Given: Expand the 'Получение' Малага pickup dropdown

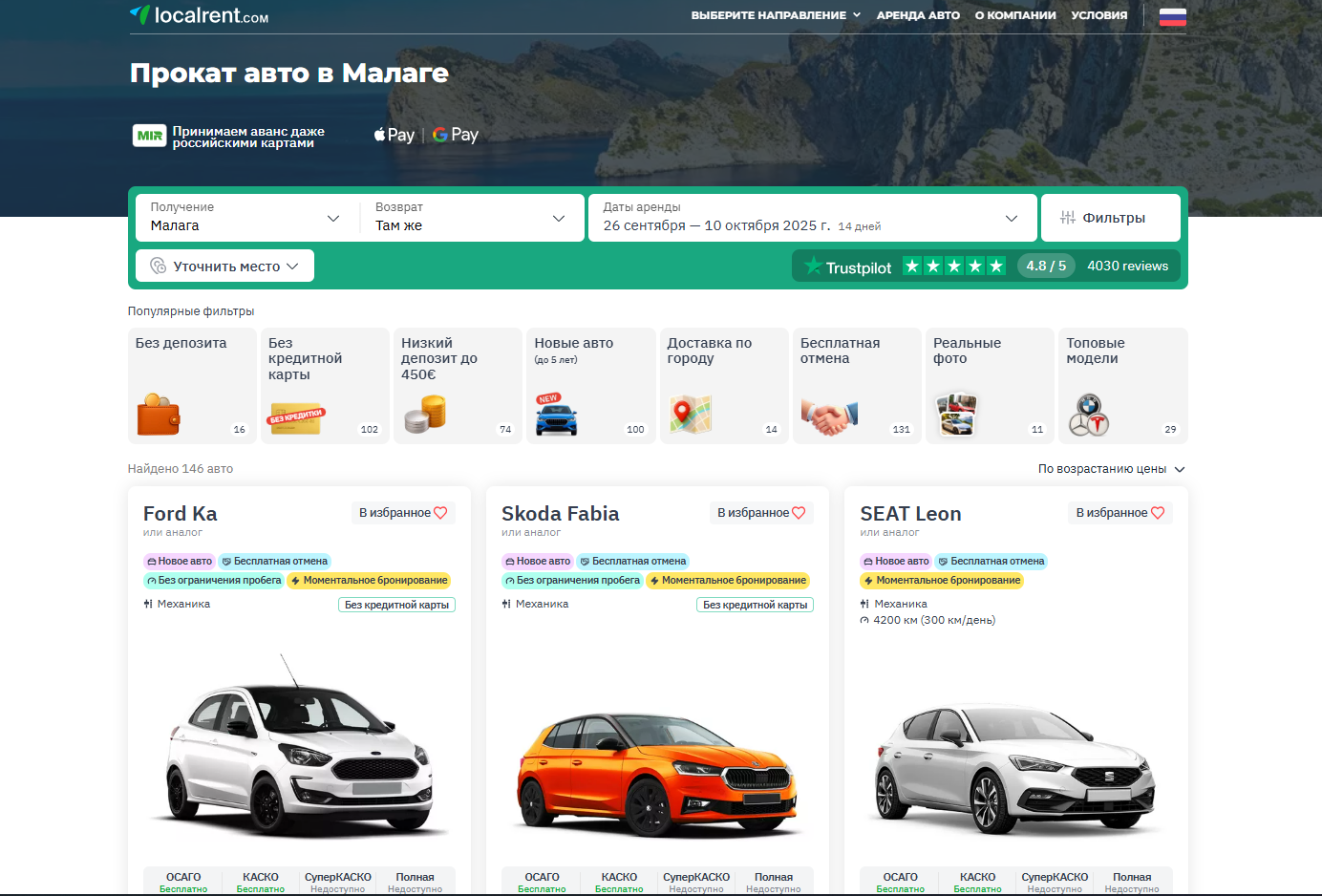Looking at the screenshot, I should click(245, 218).
